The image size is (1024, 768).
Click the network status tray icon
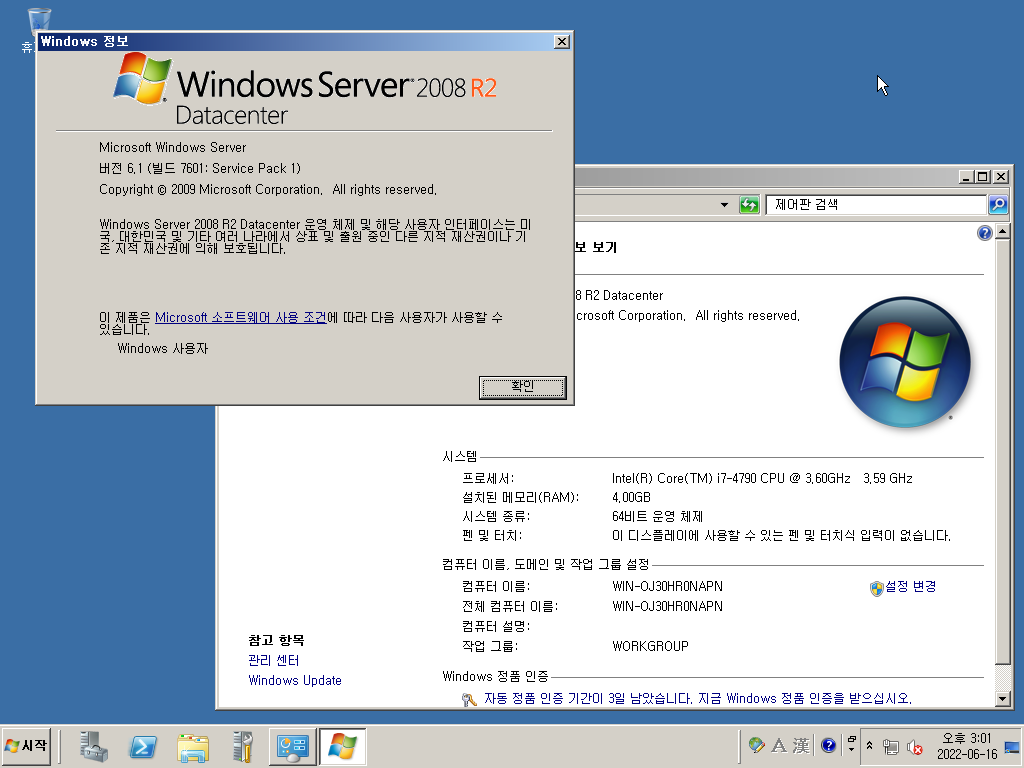click(x=891, y=746)
